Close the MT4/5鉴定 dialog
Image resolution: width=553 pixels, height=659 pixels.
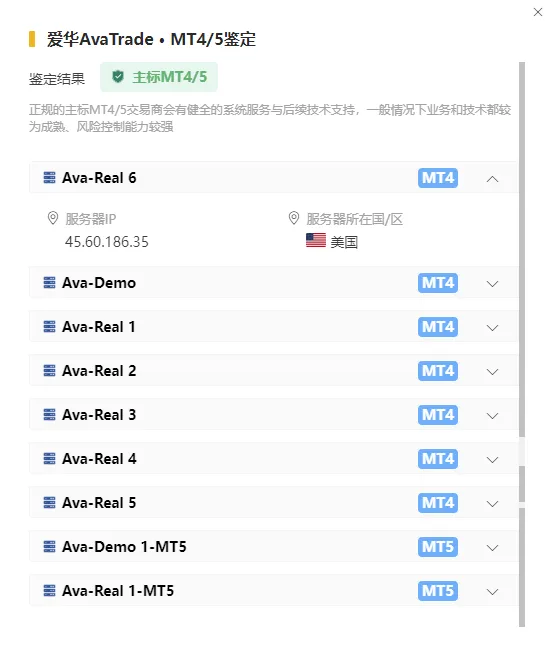pos(538,12)
